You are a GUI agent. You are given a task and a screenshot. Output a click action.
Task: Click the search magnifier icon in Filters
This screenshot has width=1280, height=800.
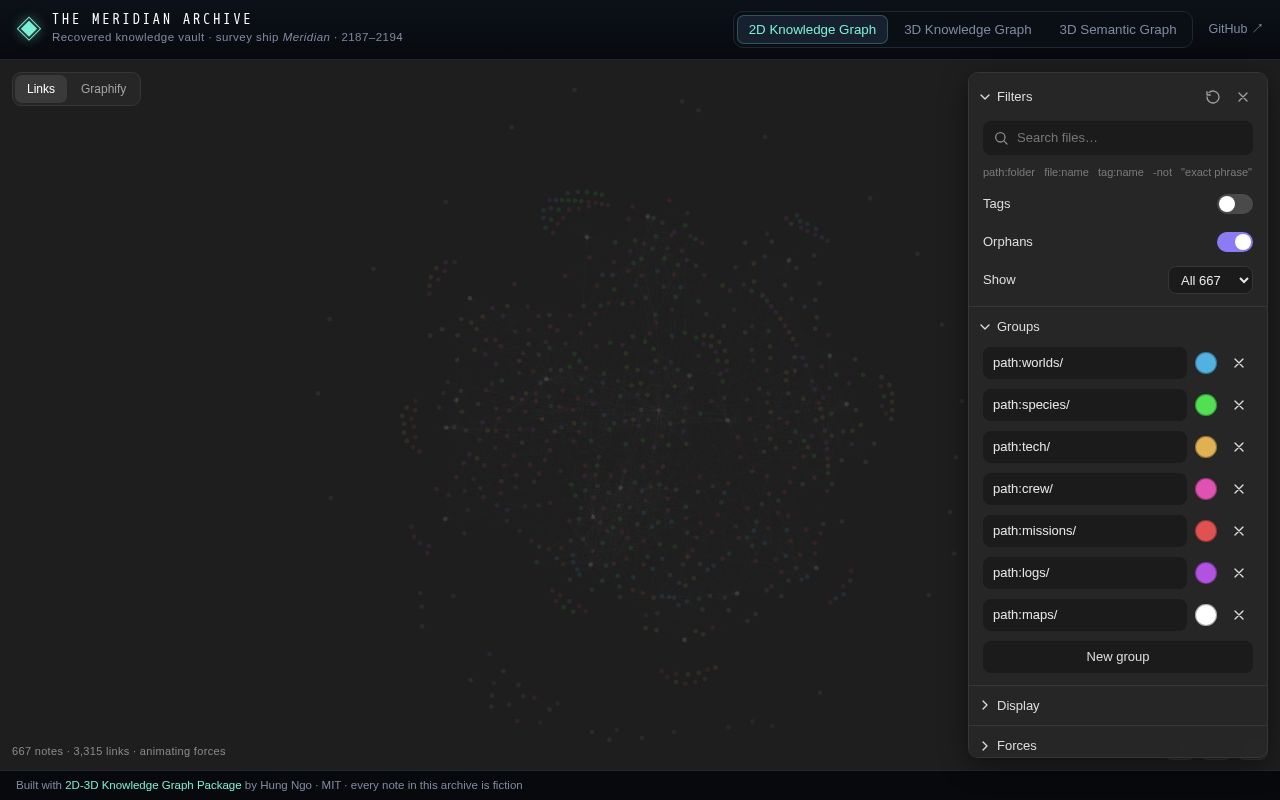[x=1001, y=138]
